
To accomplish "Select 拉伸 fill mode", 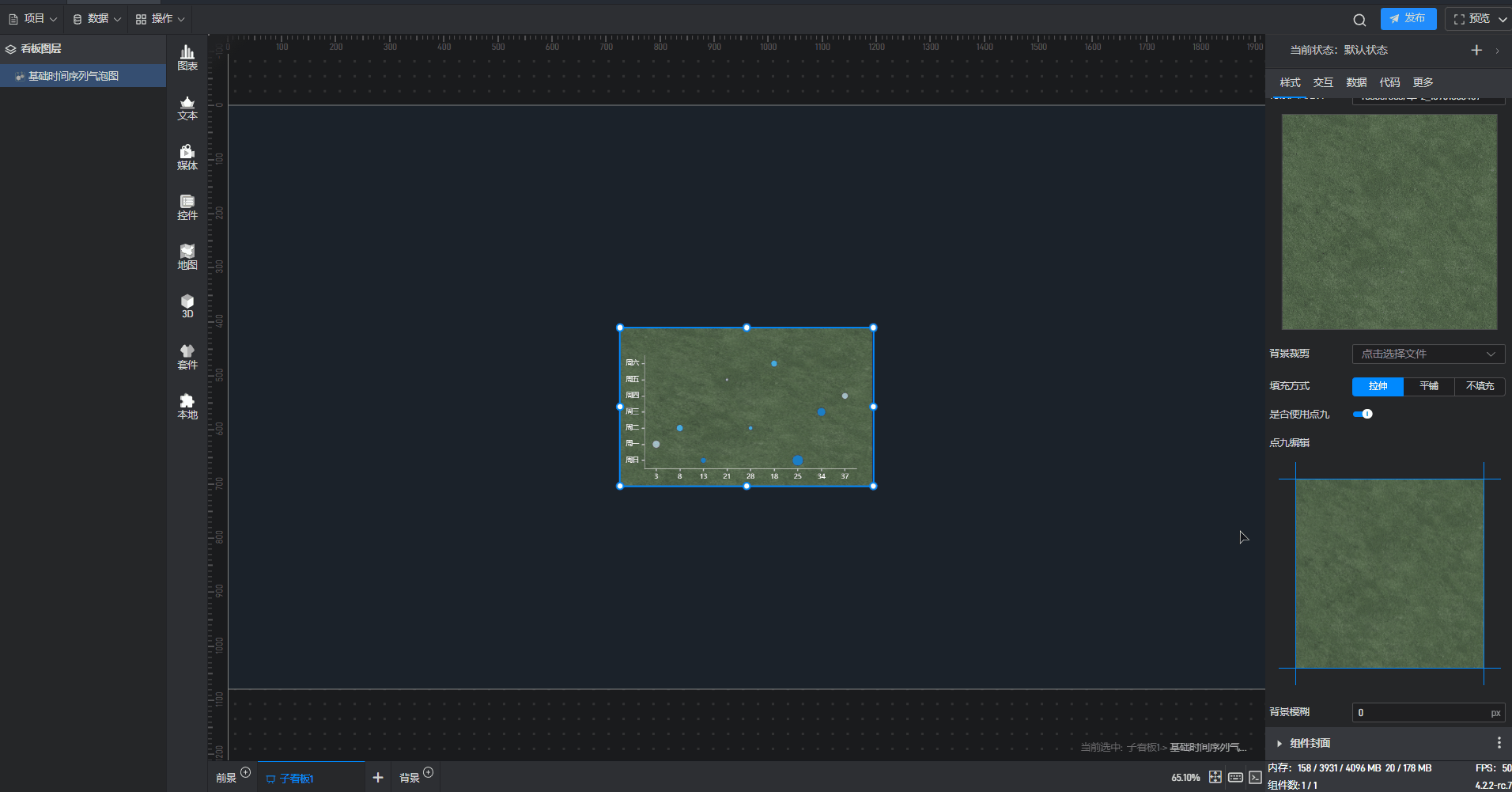I will [x=1378, y=386].
